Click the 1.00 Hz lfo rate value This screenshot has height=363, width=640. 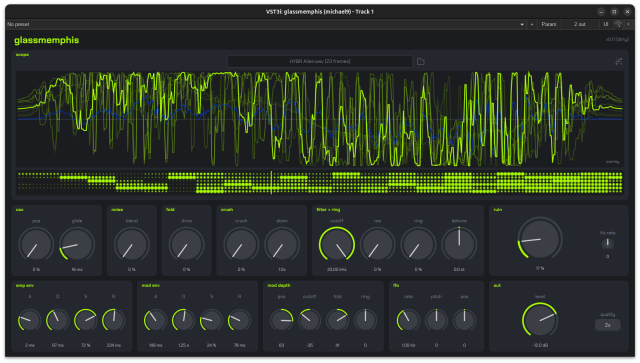408,345
